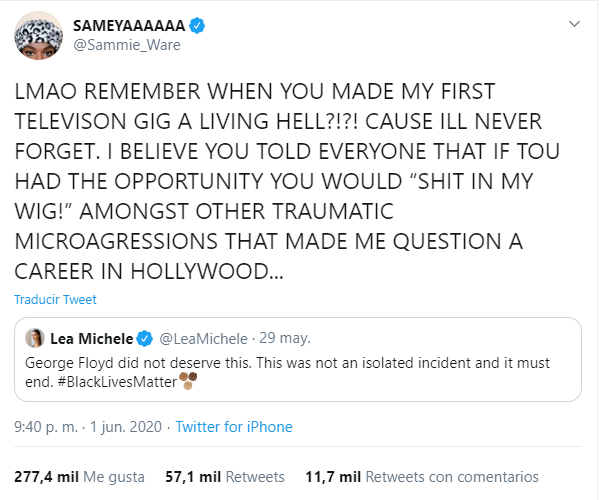The width and height of the screenshot is (602, 500).
Task: Select the Lea Michele name in quoted tweet
Action: (x=91, y=337)
